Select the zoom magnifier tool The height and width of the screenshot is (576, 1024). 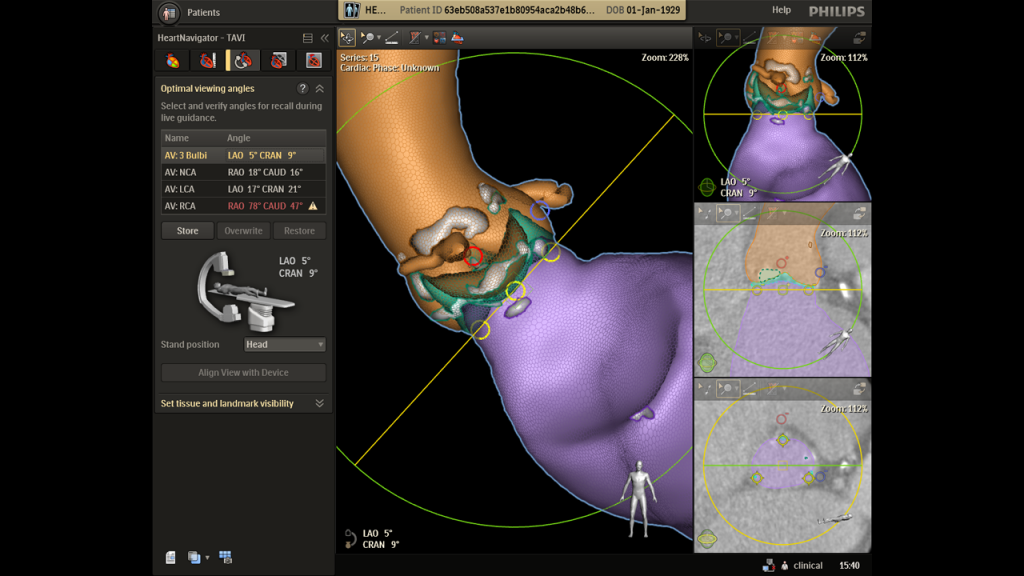tap(368, 38)
